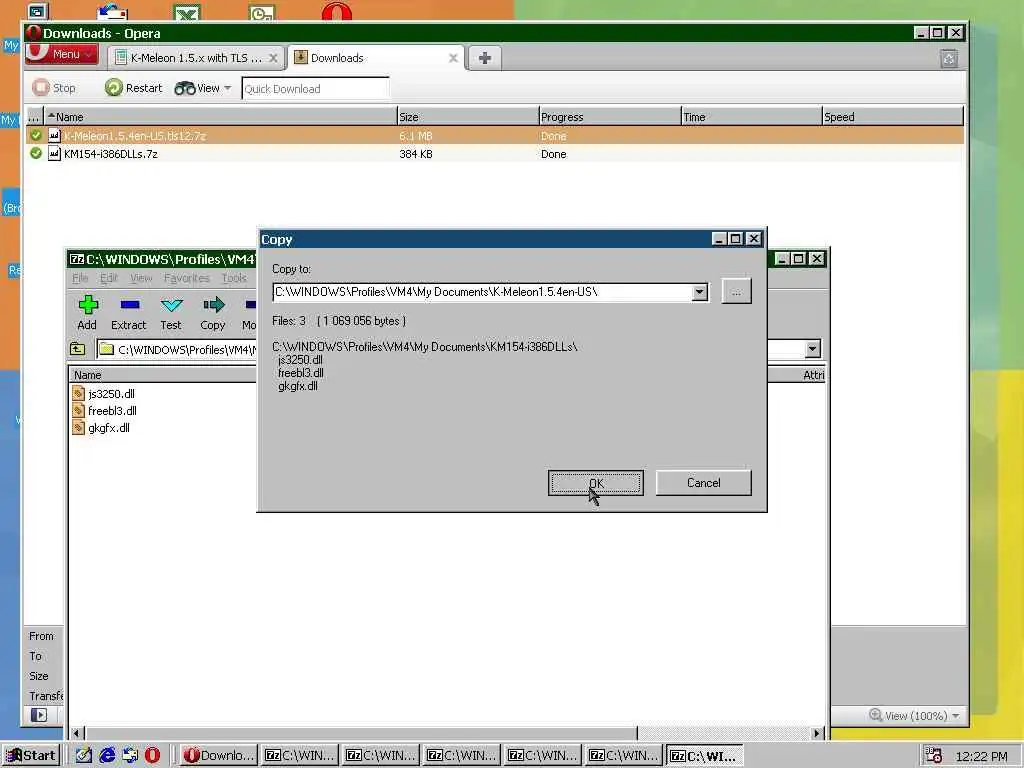This screenshot has height=768, width=1024.
Task: Close the K-Meleon 1.5.x tab
Action: (274, 58)
